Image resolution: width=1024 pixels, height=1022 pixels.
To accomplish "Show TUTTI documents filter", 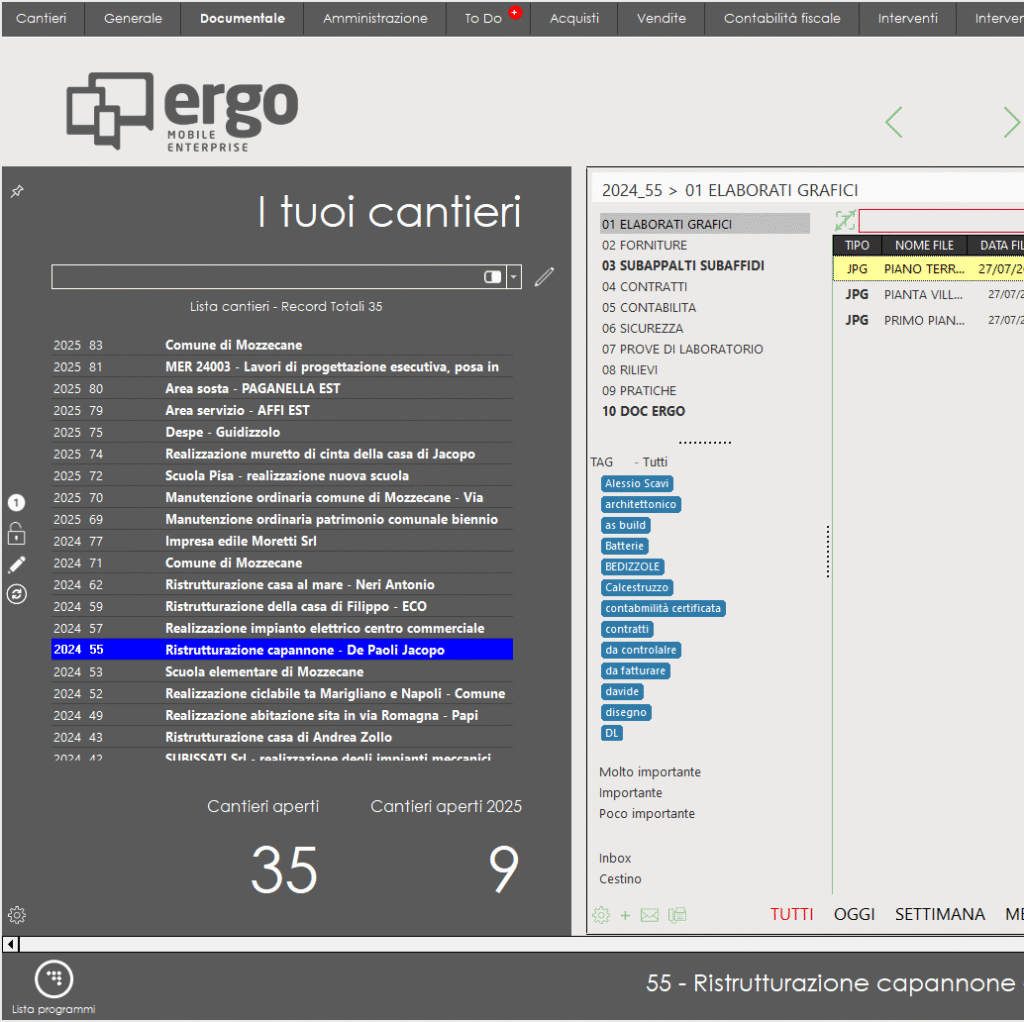I will [792, 914].
